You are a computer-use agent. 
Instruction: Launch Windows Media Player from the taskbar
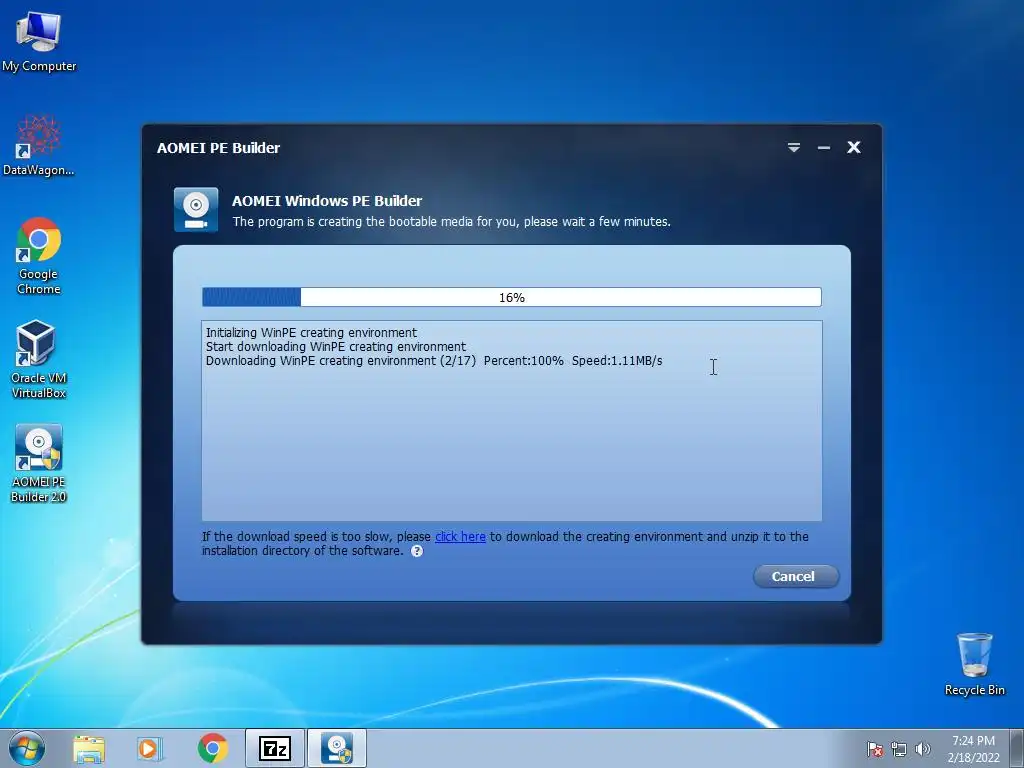coord(150,748)
